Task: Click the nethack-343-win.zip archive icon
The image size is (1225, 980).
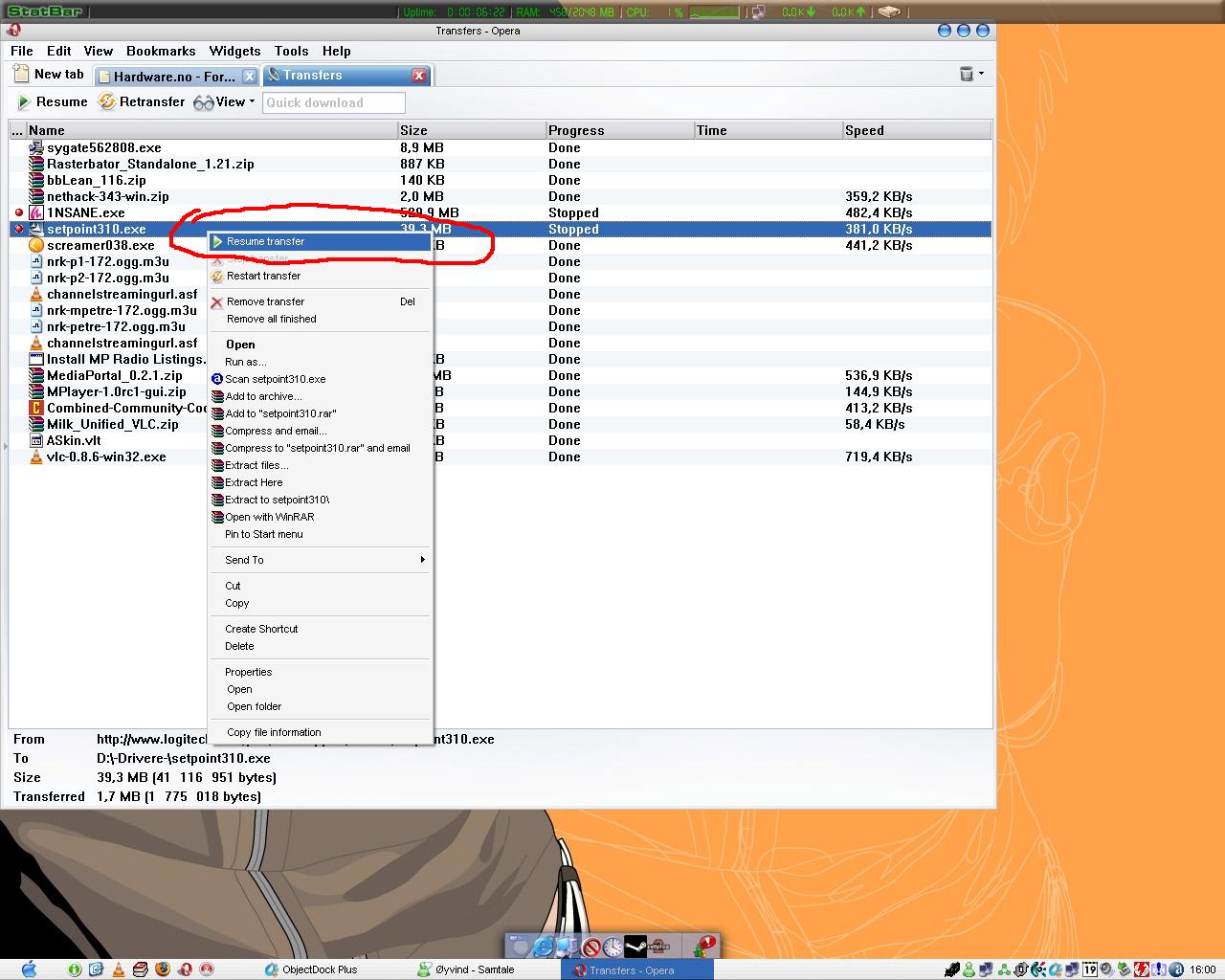Action: tap(36, 196)
